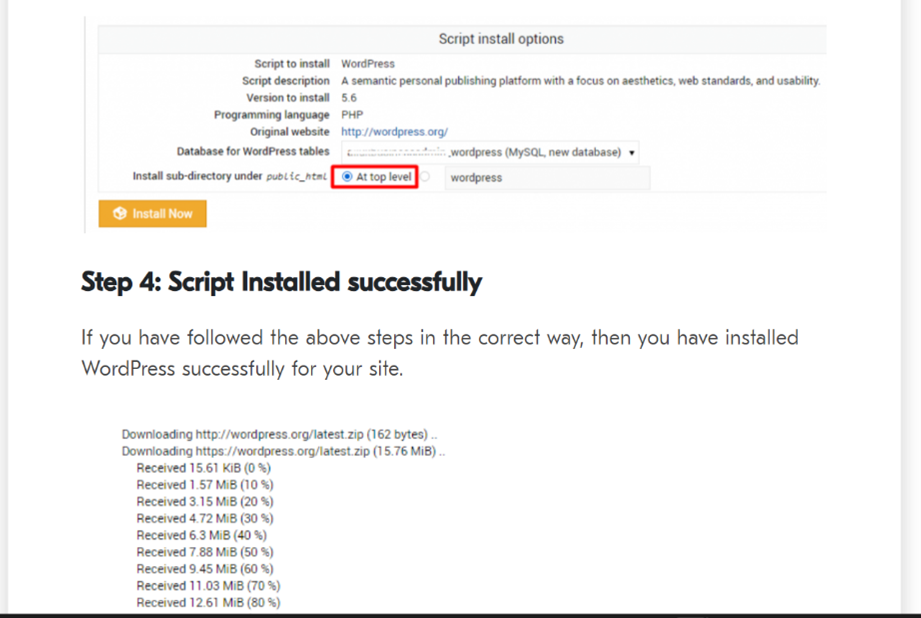This screenshot has width=921, height=618.
Task: Click the wordpress sub-directory input field
Action: pos(546,178)
